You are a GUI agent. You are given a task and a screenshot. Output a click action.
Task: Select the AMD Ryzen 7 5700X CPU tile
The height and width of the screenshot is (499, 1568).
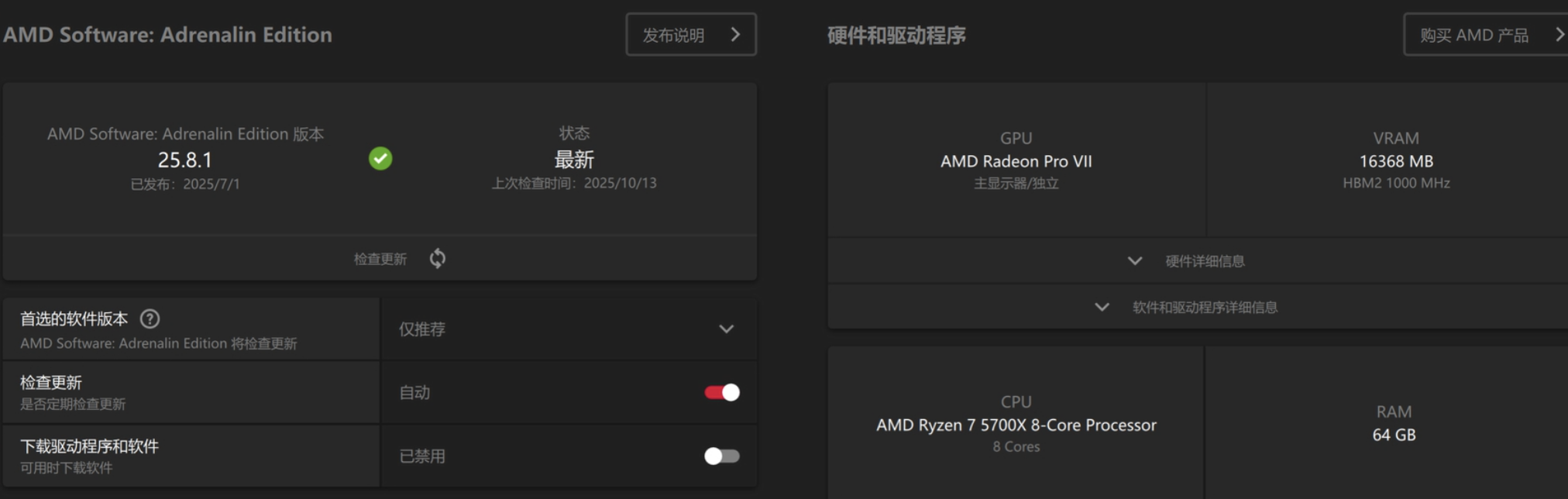(1016, 424)
